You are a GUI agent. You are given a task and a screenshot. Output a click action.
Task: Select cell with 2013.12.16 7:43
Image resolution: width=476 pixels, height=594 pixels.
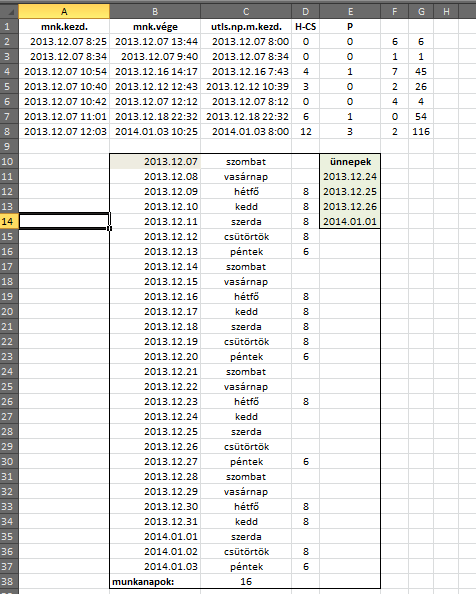[246, 72]
